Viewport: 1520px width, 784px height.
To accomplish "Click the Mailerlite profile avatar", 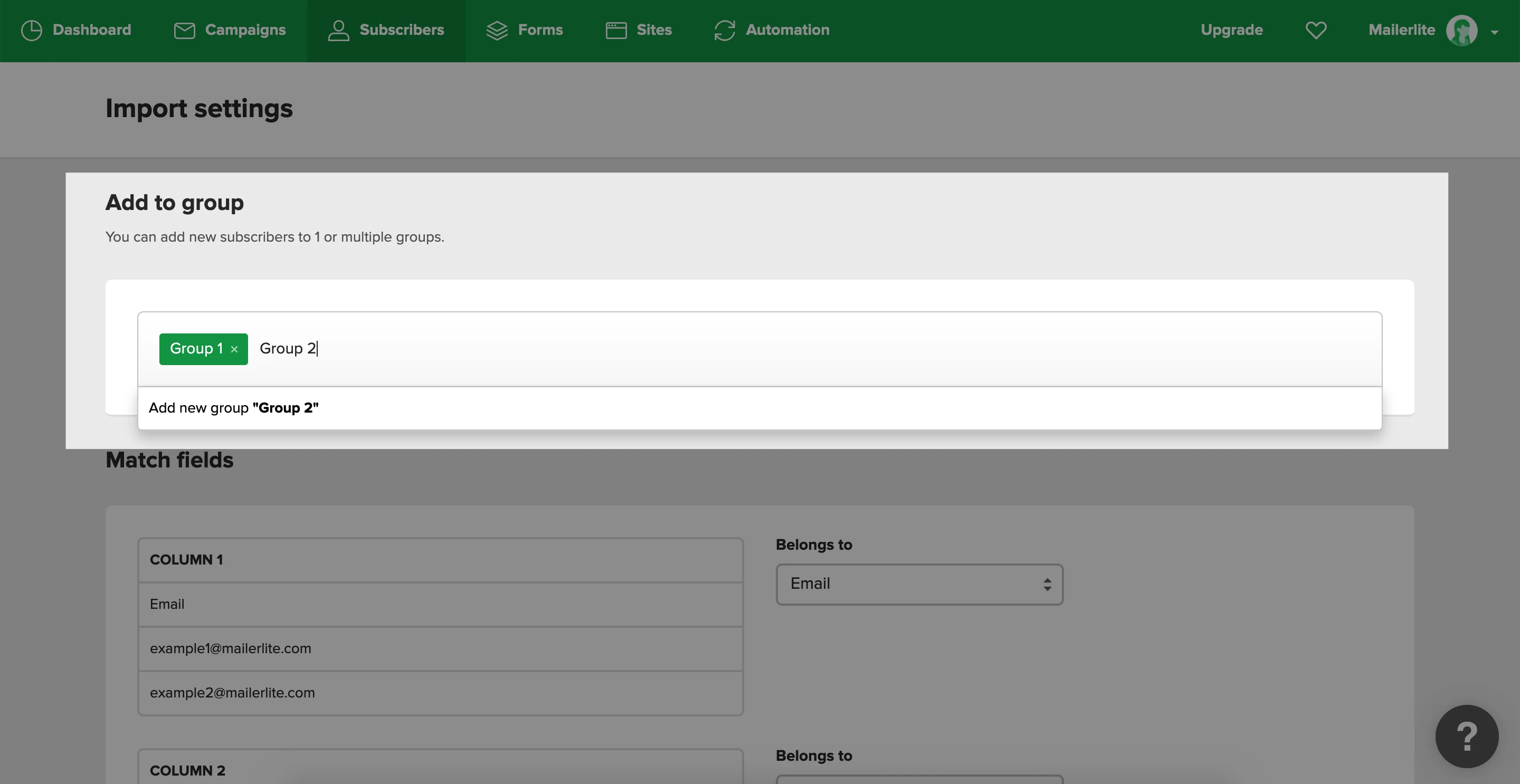I will tap(1461, 30).
